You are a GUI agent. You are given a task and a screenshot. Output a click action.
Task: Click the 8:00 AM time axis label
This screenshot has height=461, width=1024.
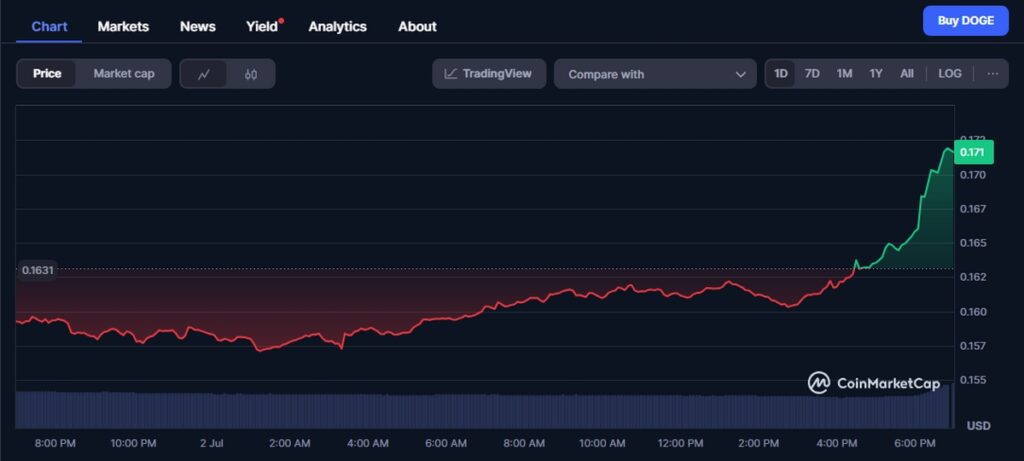pos(524,443)
